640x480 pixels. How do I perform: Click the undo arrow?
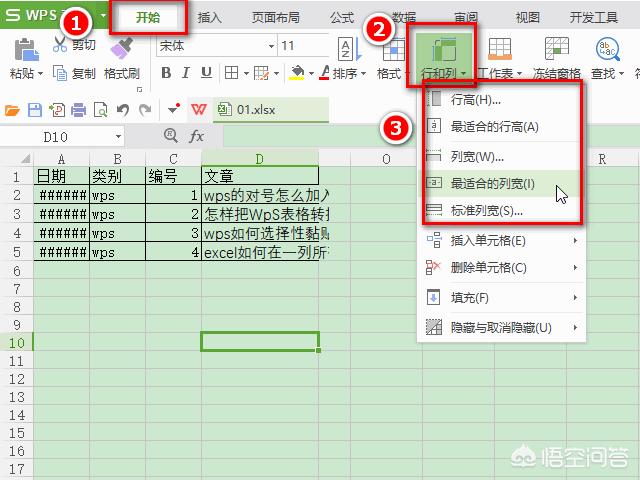[123, 110]
